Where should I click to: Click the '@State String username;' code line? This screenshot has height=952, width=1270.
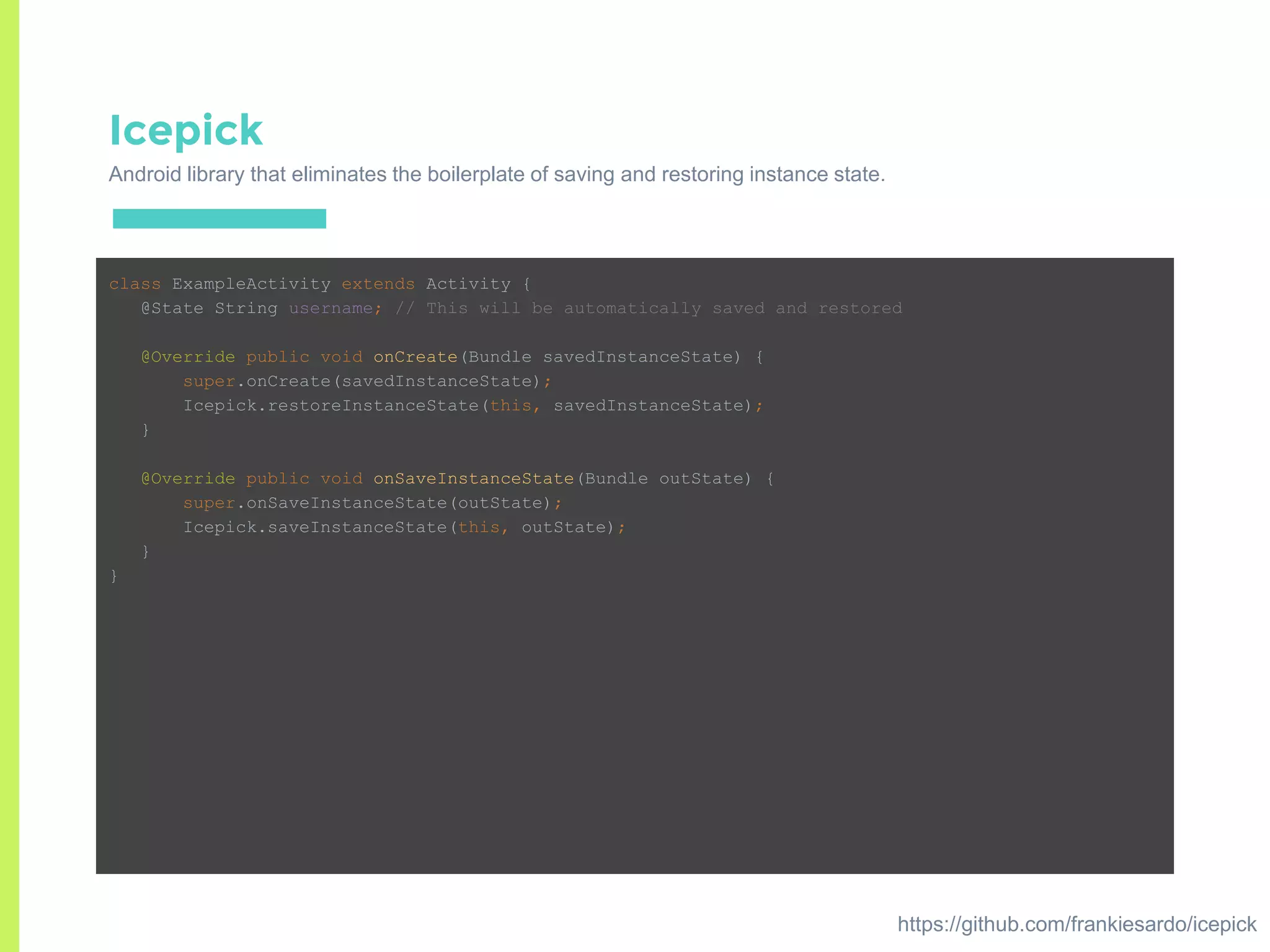click(262, 308)
